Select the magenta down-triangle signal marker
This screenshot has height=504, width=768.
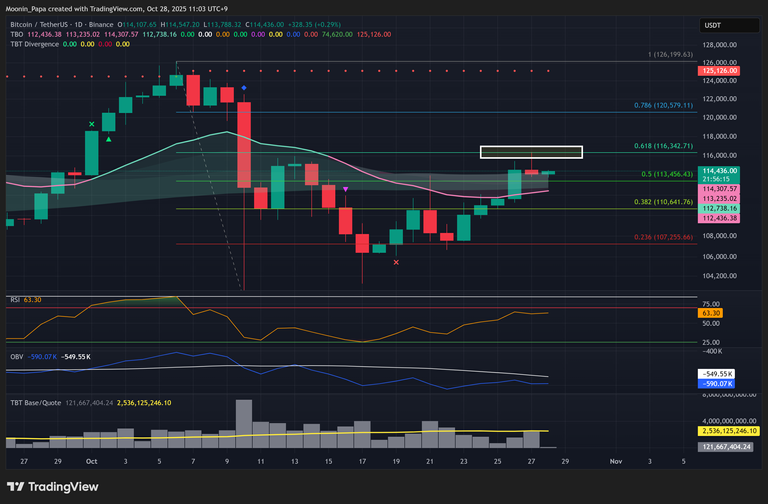[x=346, y=189]
